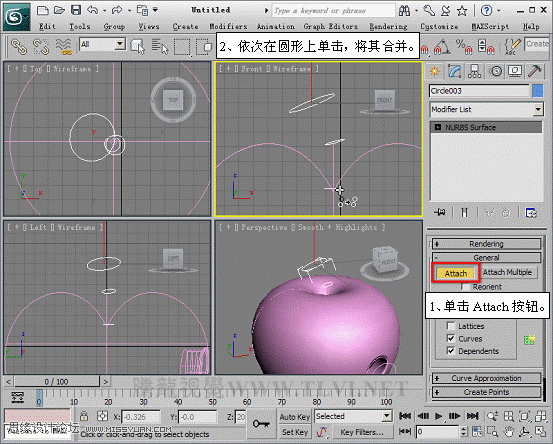Collapse the General rollout
The image size is (553, 444).
click(486, 257)
